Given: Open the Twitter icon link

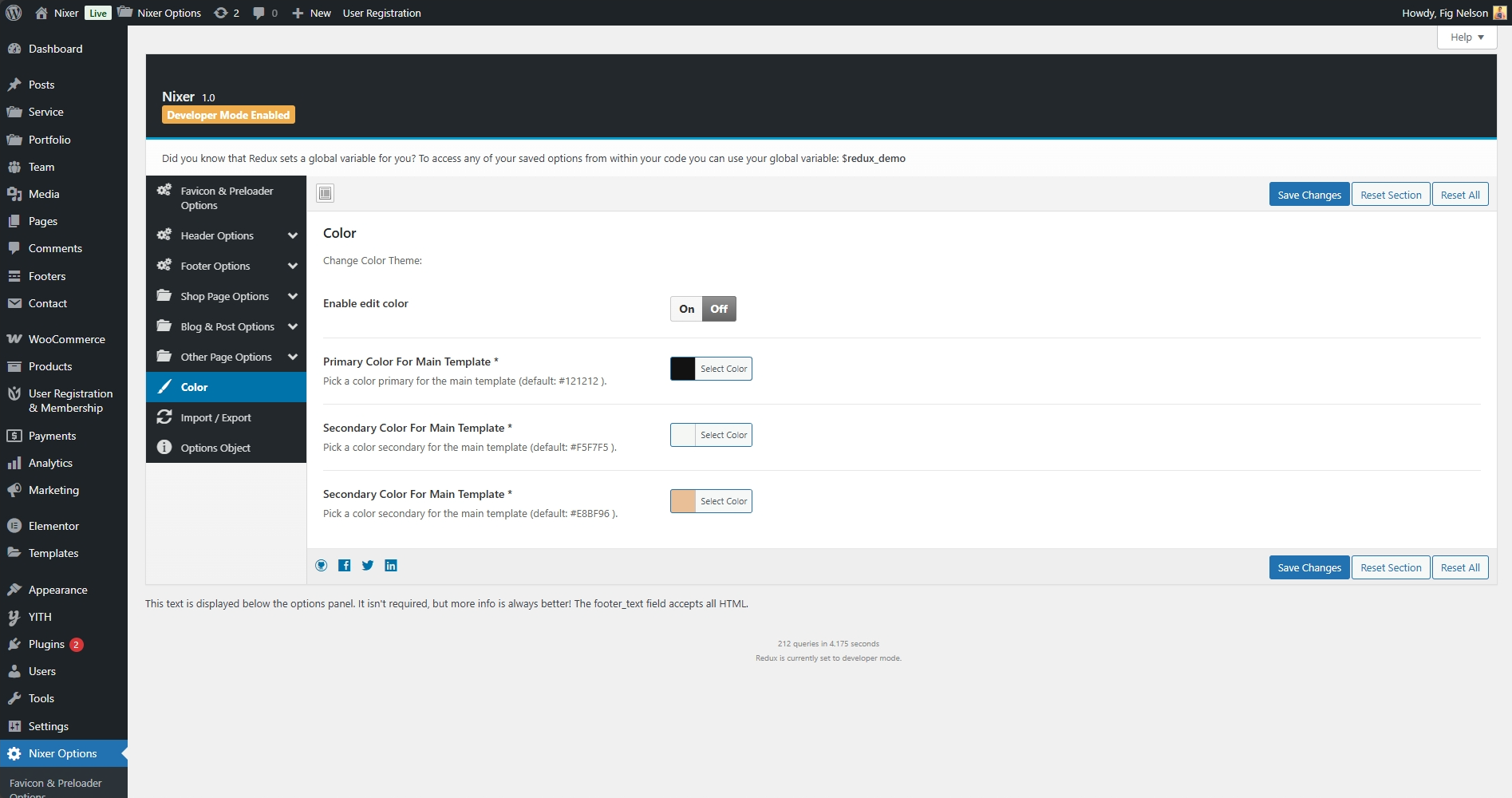Looking at the screenshot, I should (x=368, y=566).
